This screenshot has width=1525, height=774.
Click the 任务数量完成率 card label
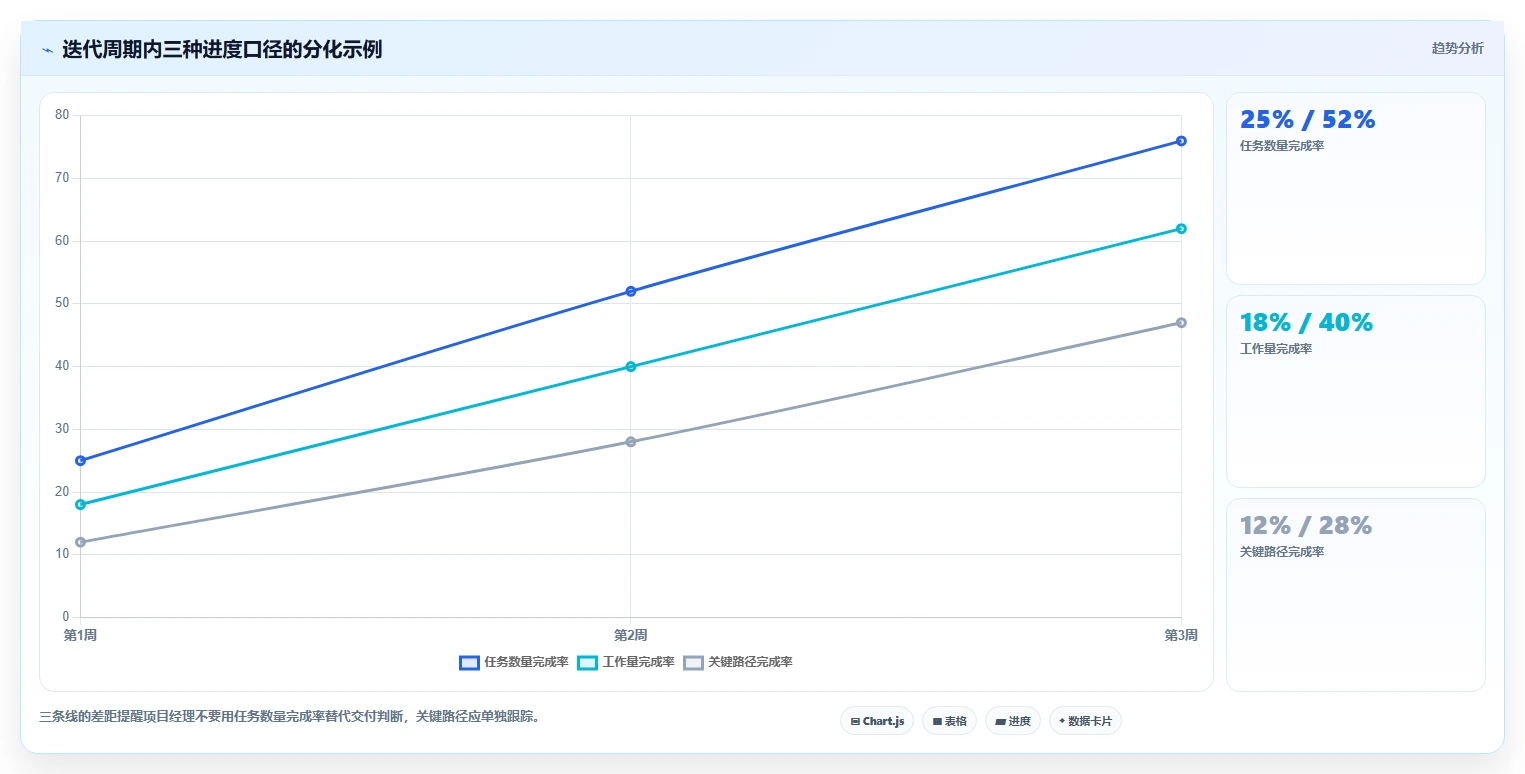click(x=1282, y=146)
